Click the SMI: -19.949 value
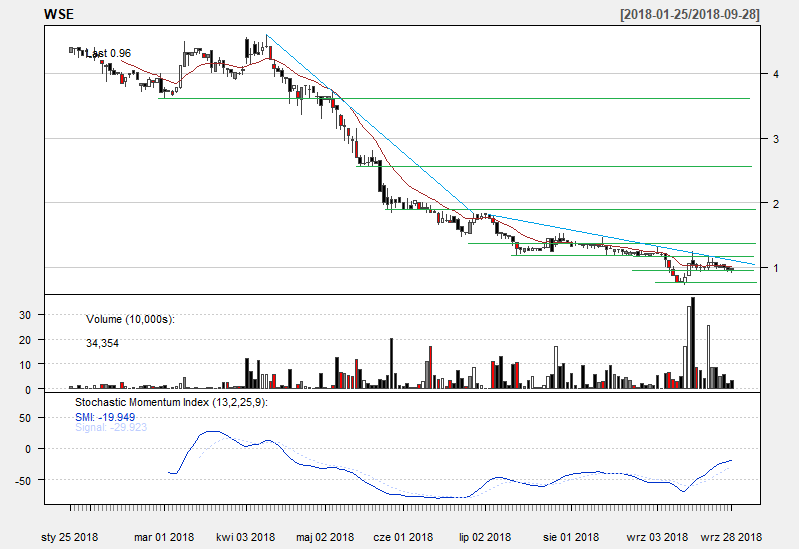The image size is (799, 549). [105, 417]
